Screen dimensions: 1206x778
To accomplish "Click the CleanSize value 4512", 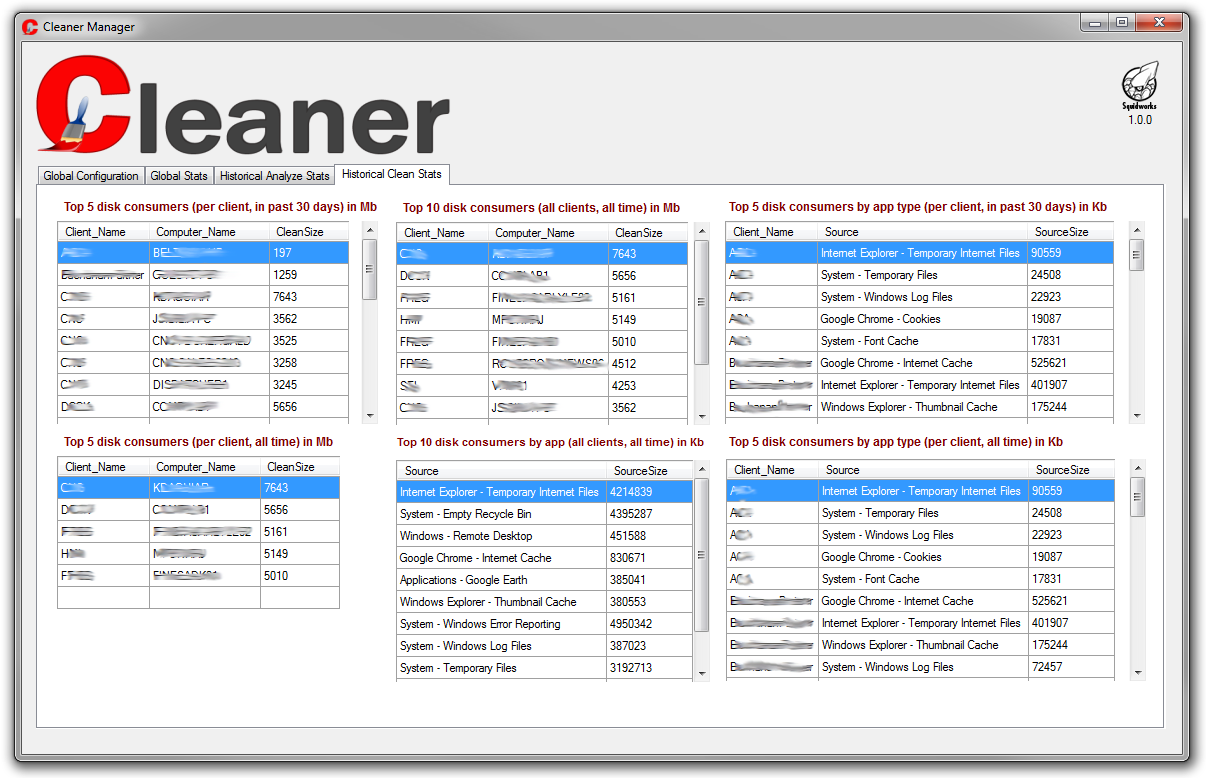I will (648, 364).
